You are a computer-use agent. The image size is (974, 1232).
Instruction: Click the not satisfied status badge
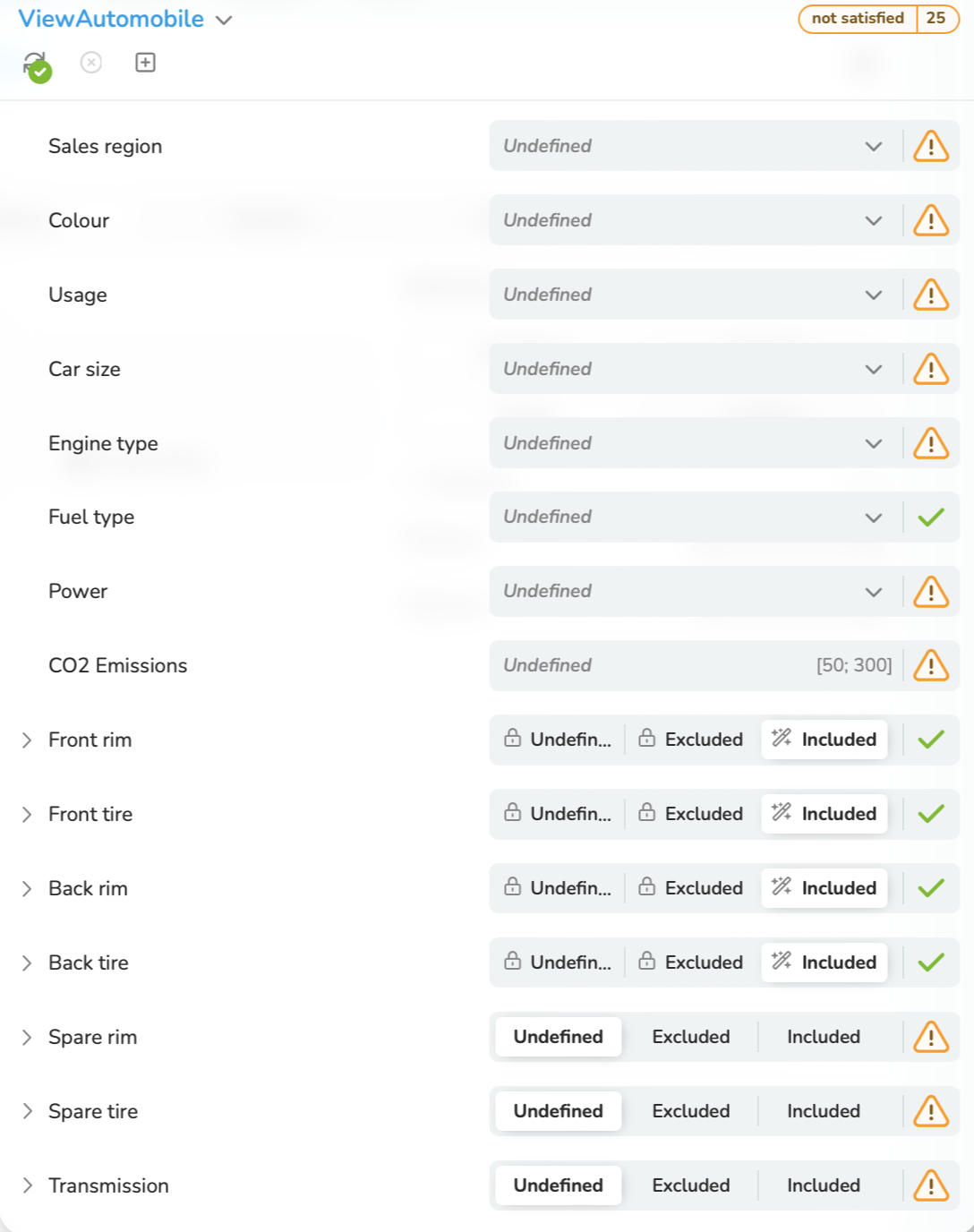point(858,18)
